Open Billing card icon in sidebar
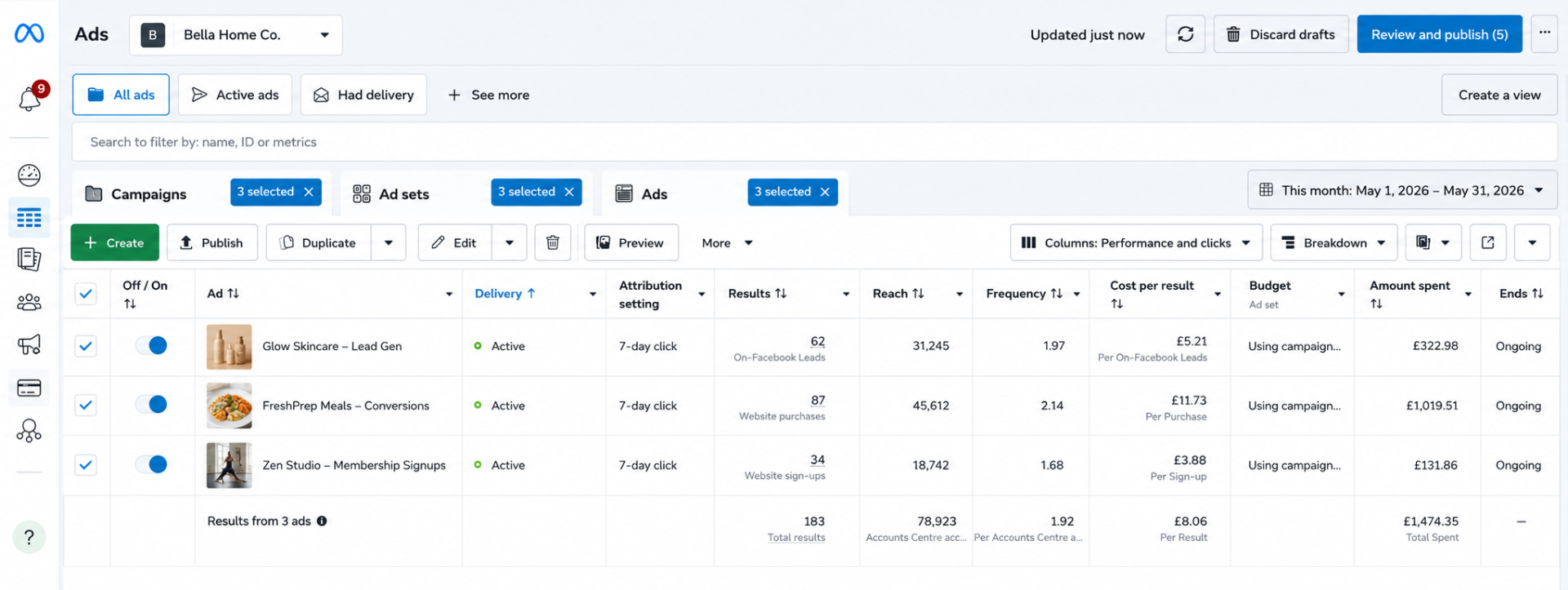Viewport: 1568px width, 590px height. click(29, 388)
